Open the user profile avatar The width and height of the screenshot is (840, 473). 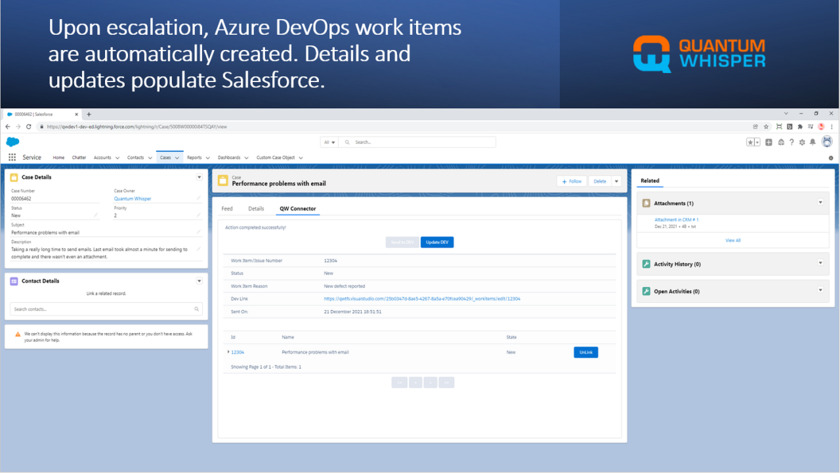[827, 141]
